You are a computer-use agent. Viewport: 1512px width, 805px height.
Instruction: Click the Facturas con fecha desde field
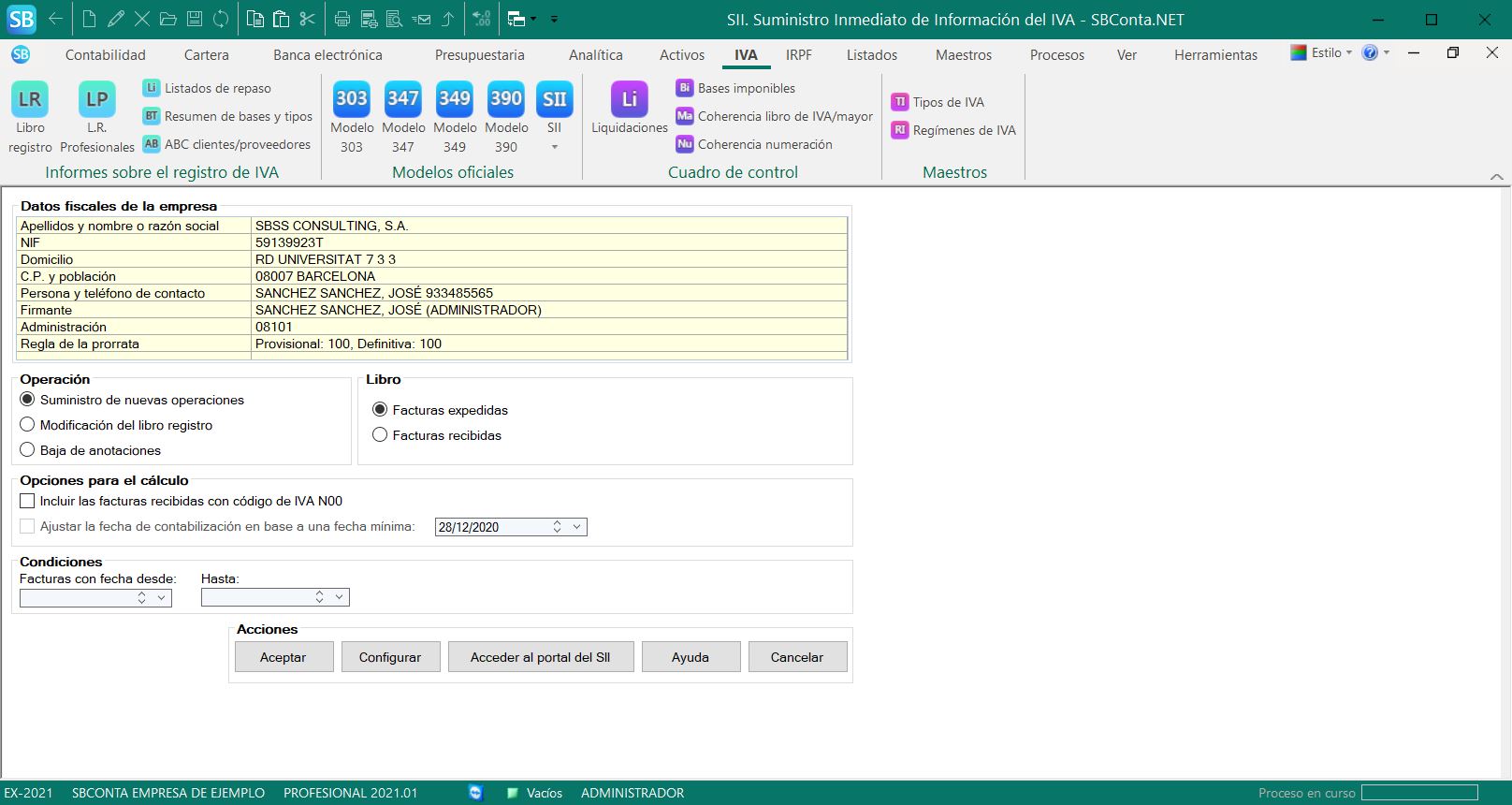tap(75, 597)
